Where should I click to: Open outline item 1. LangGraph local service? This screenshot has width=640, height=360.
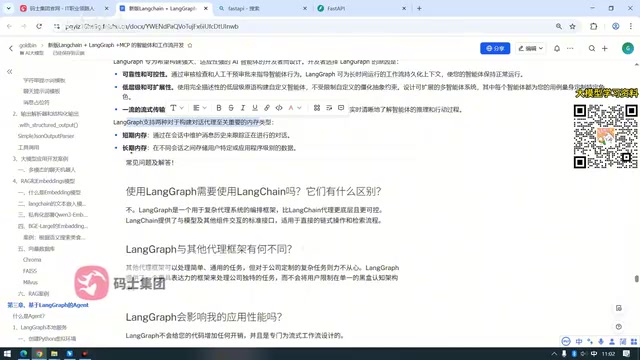click(x=40, y=327)
